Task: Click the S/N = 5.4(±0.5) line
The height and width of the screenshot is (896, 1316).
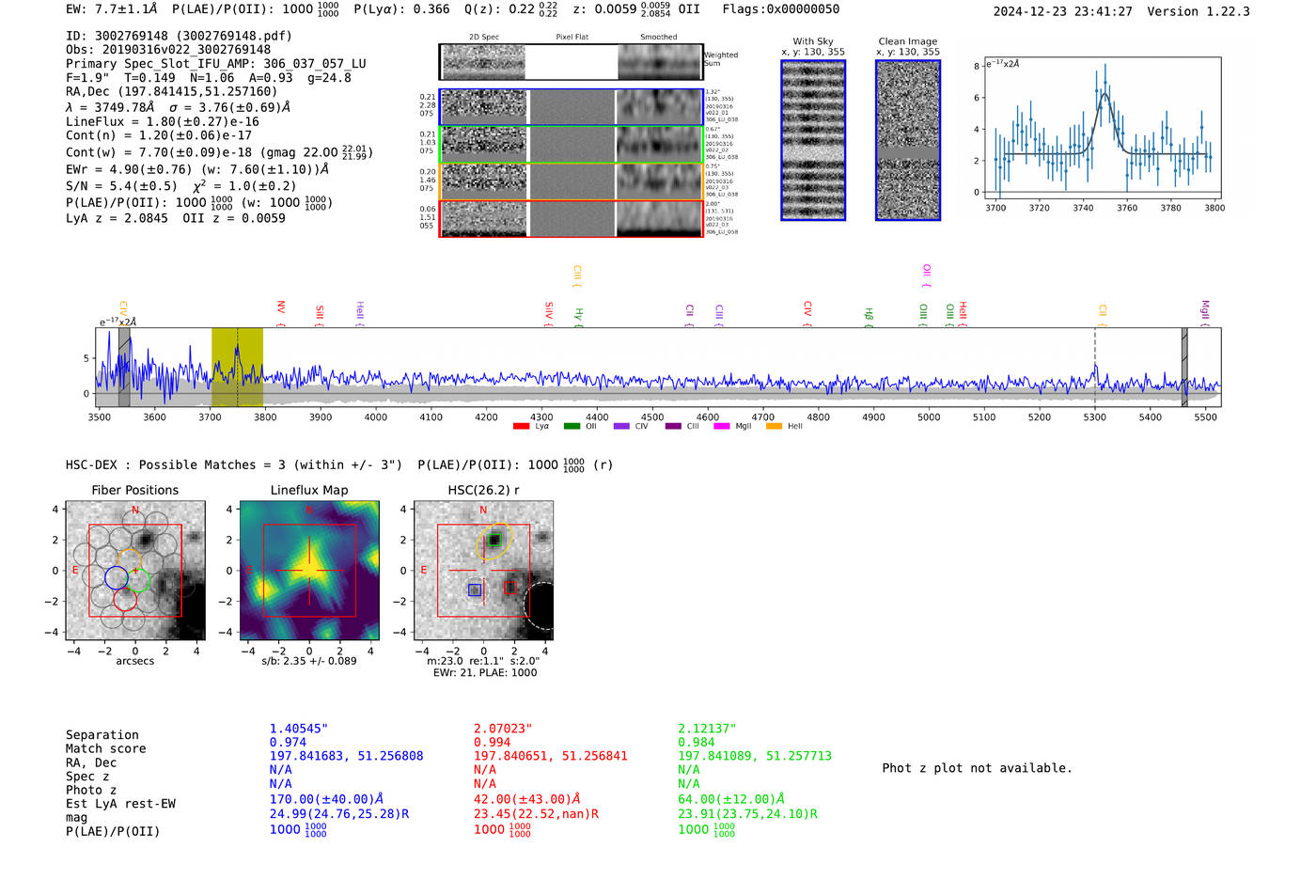Action: click(x=180, y=185)
